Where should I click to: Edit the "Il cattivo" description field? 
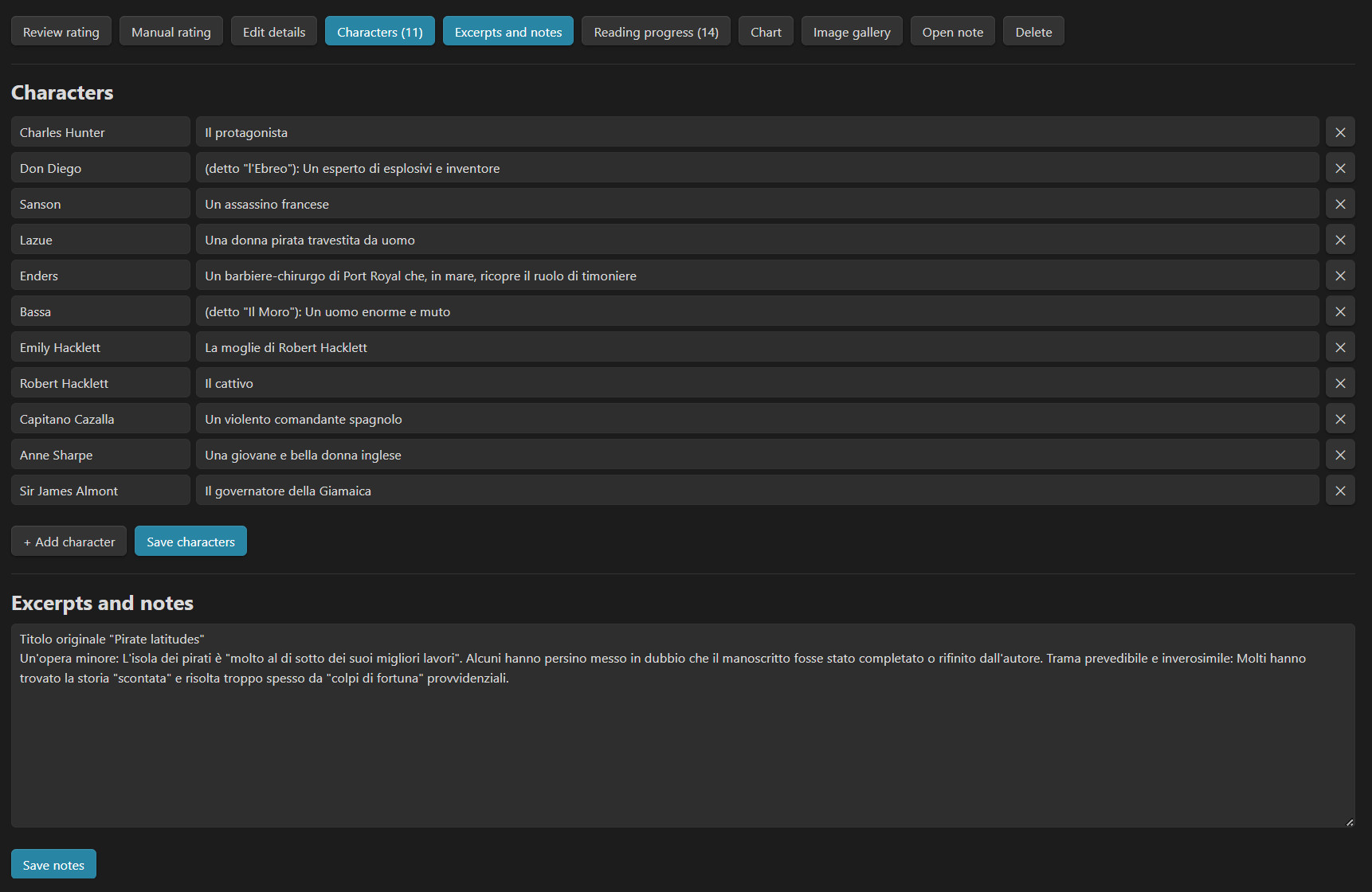(x=758, y=383)
